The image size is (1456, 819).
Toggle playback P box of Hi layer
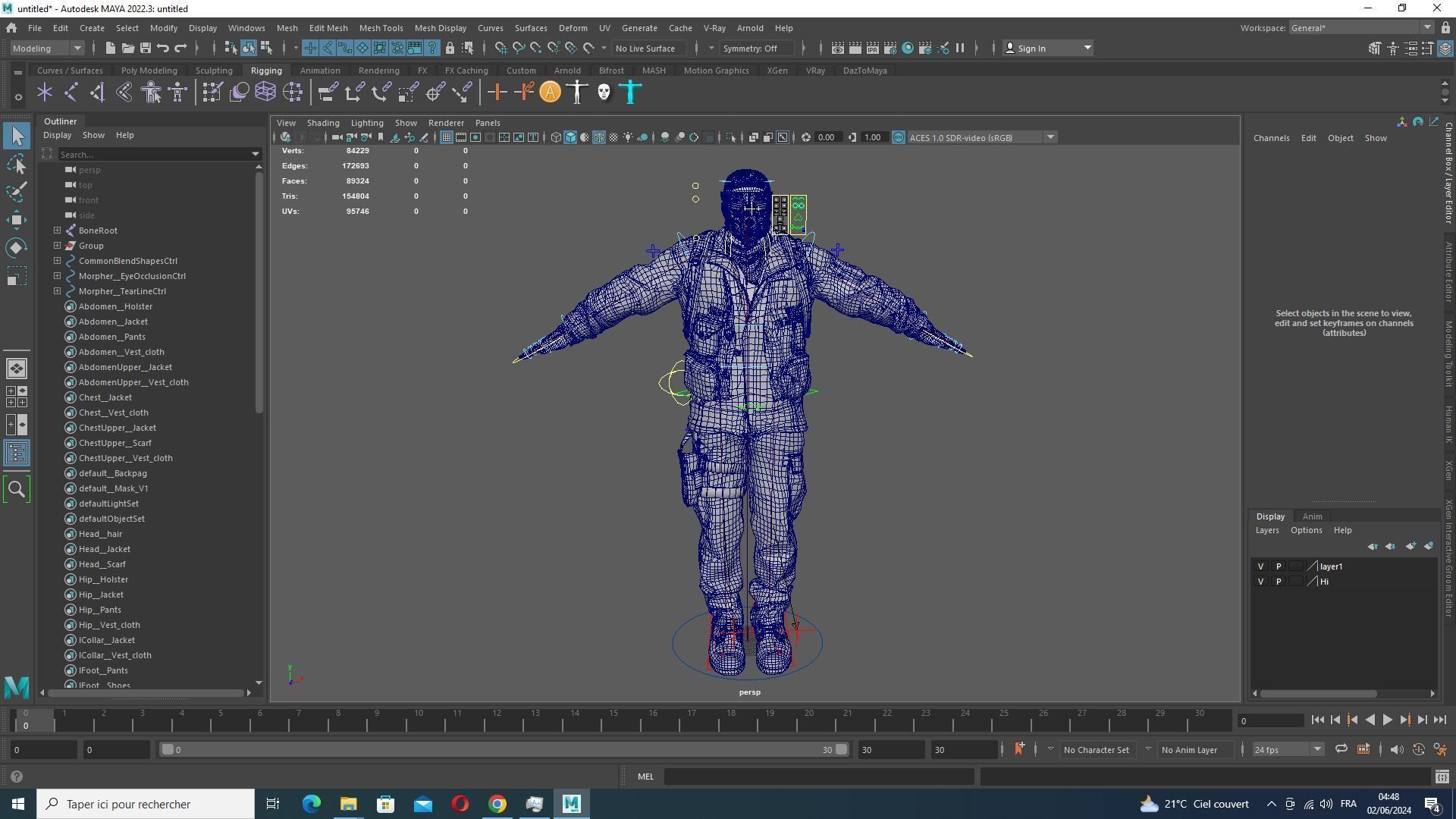tap(1279, 582)
